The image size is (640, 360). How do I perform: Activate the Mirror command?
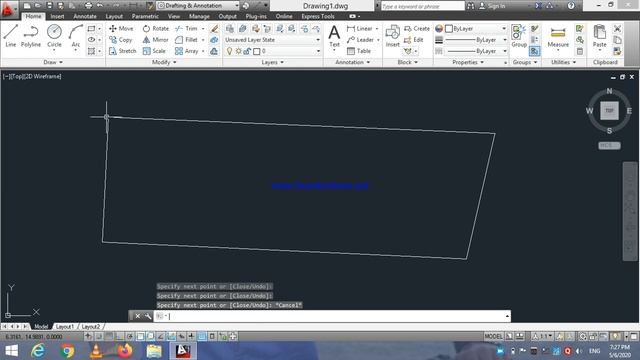[x=156, y=40]
